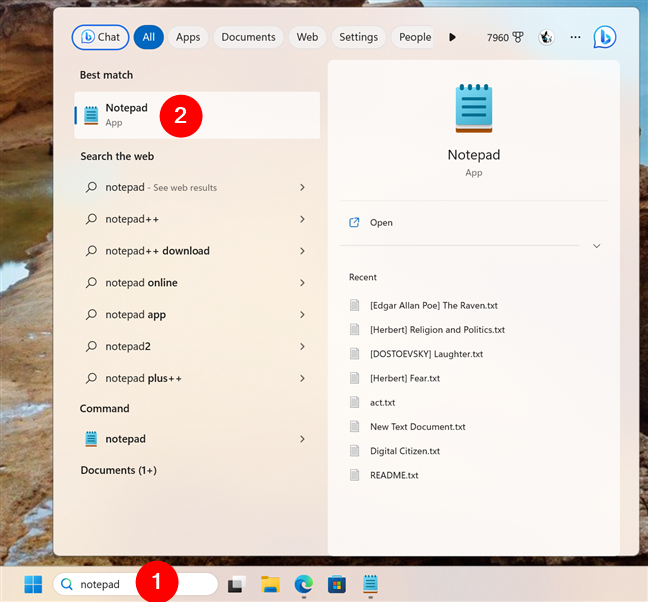Click the user profile avatar icon

click(x=546, y=38)
